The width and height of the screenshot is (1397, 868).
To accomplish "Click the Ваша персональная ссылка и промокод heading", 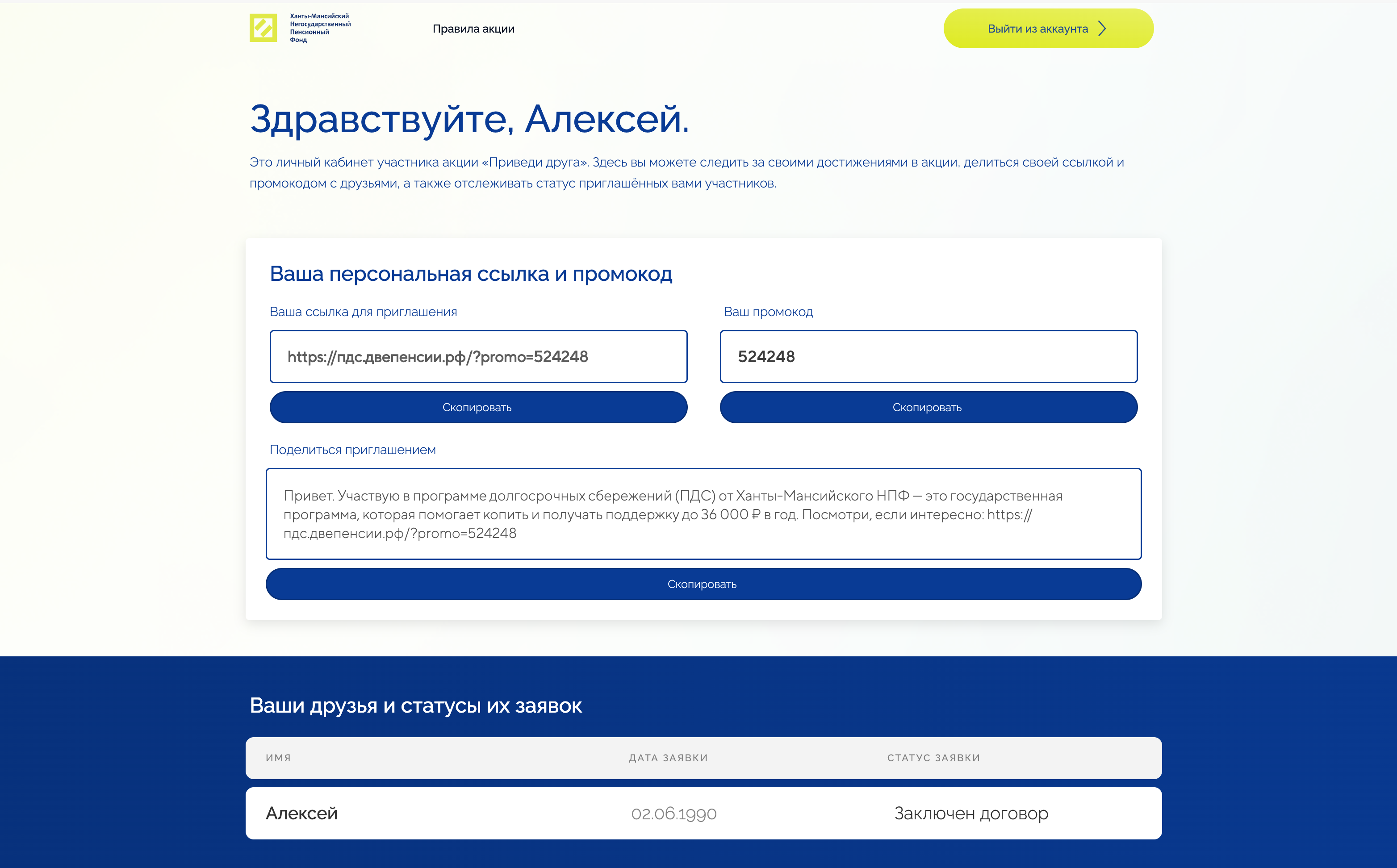I will [x=471, y=274].
